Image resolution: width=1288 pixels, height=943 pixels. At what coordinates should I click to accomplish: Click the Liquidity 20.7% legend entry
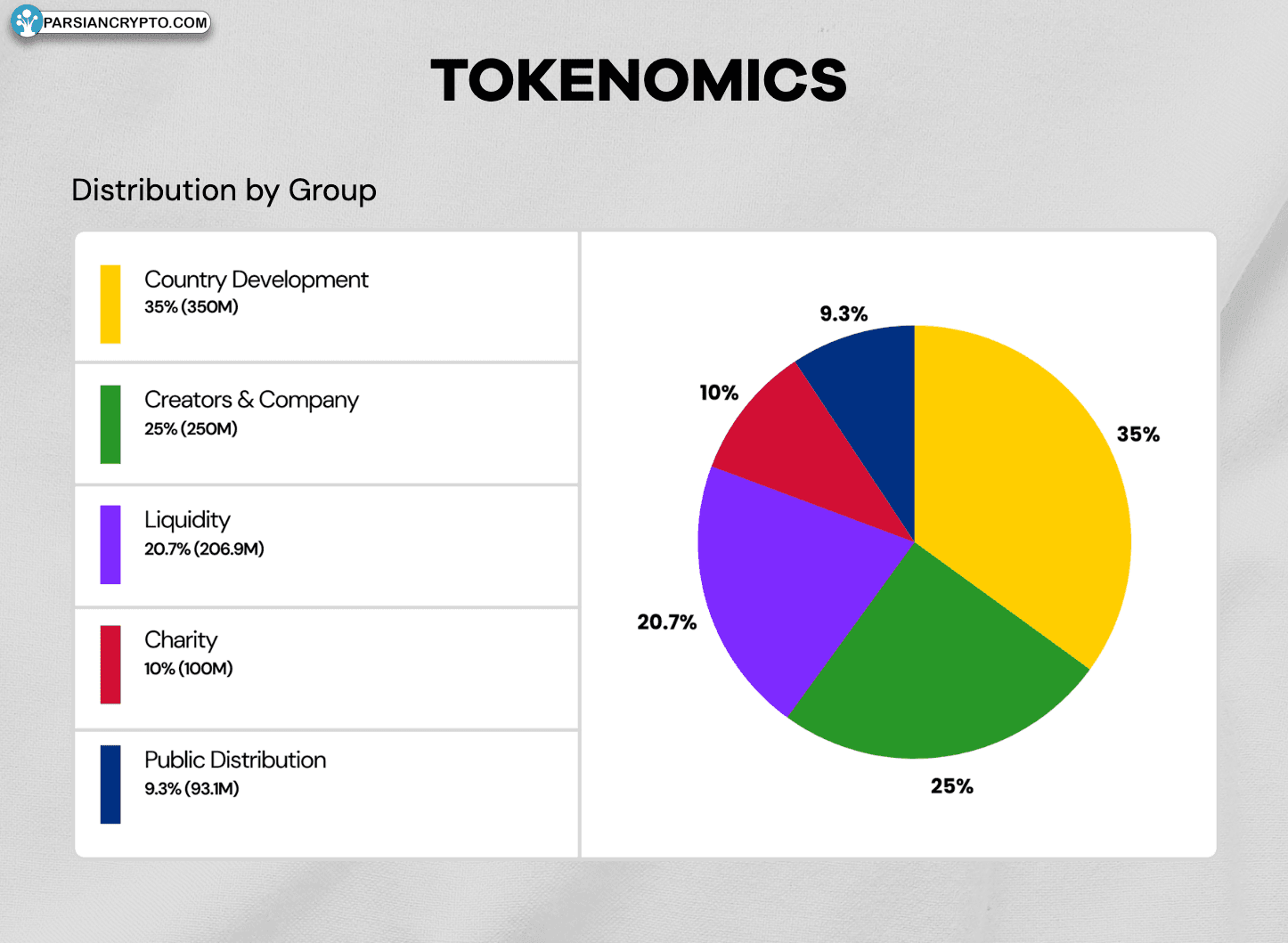click(x=204, y=532)
